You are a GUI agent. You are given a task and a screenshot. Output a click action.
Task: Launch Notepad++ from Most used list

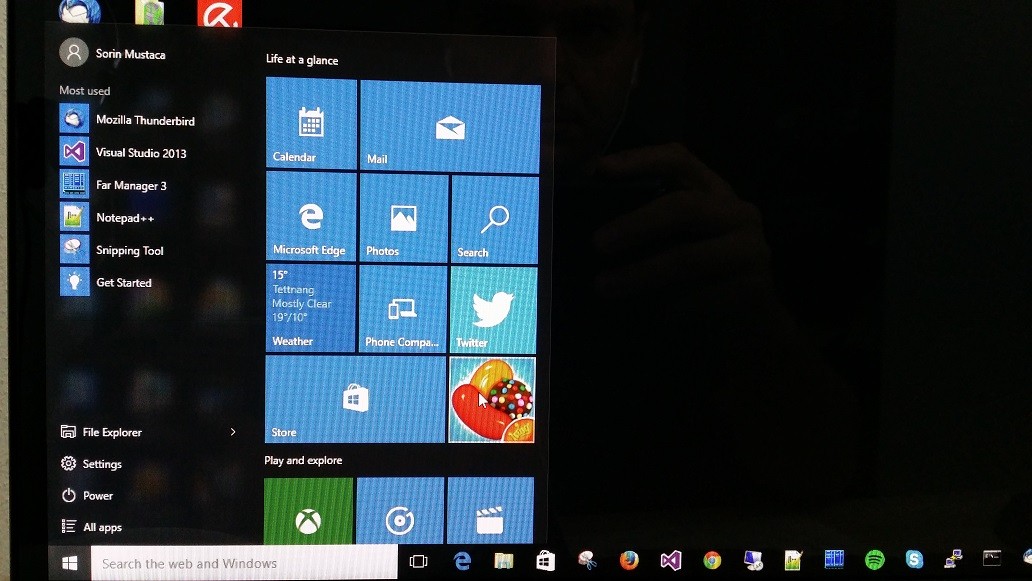click(x=107, y=217)
